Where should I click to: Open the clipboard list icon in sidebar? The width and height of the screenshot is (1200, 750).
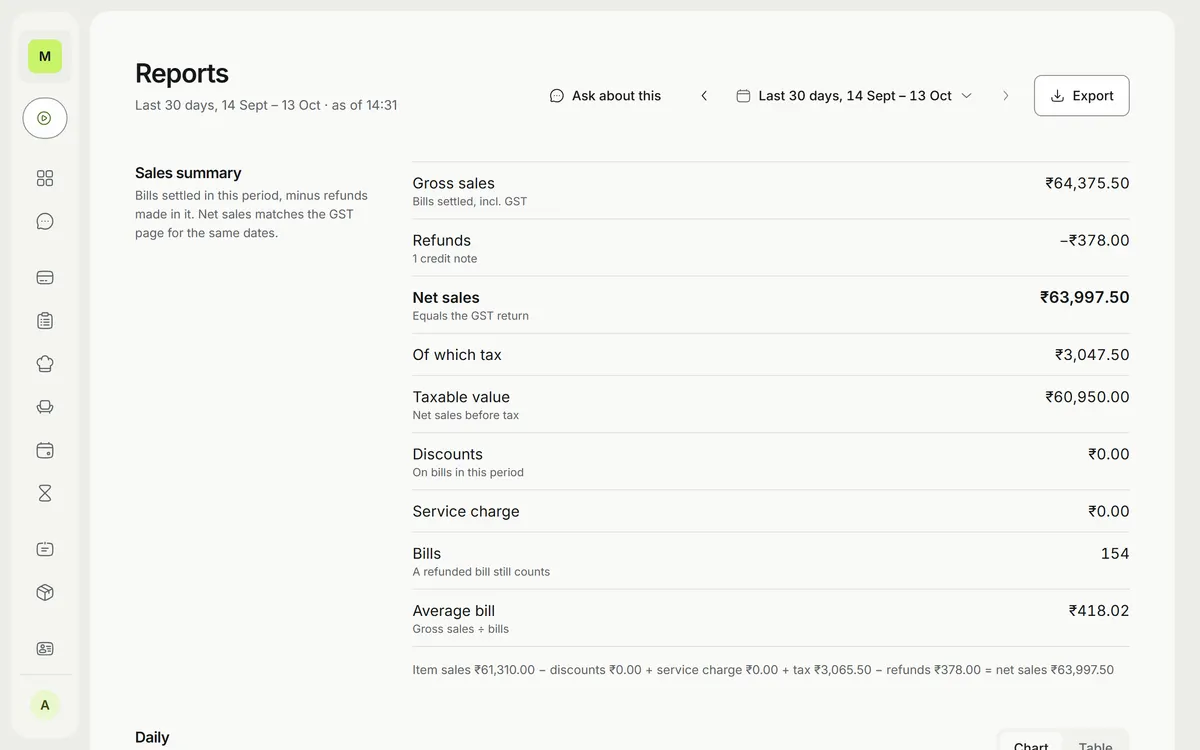coord(45,321)
